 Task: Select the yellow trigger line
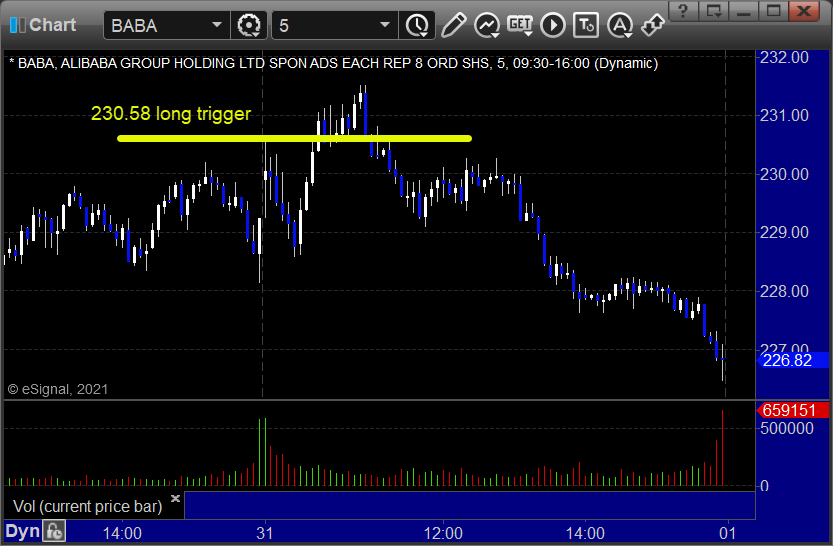tap(294, 139)
